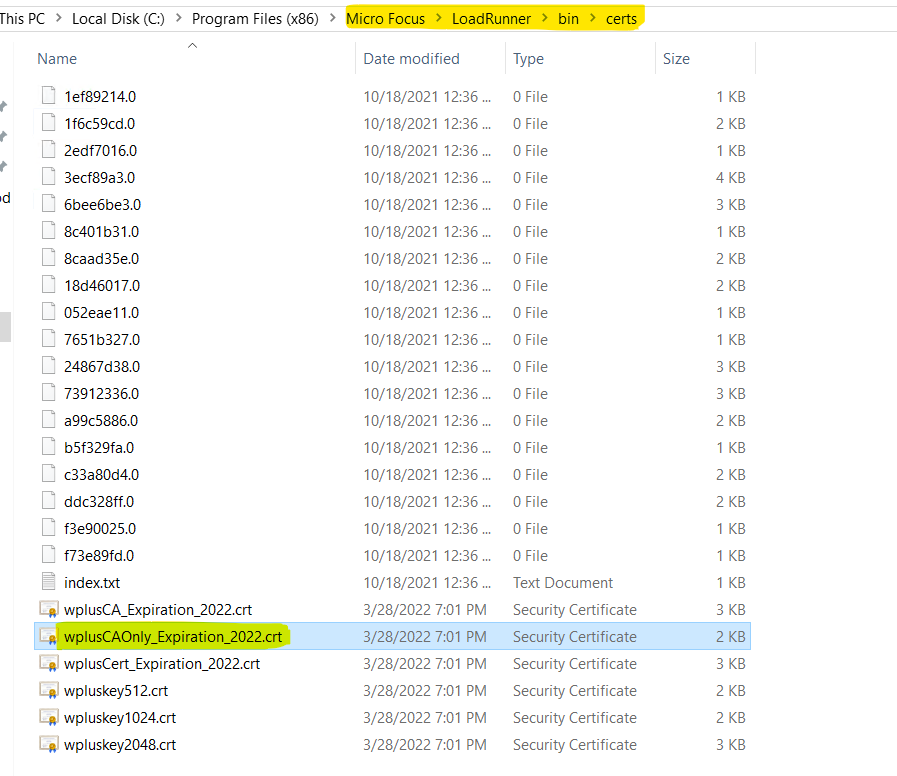The image size is (897, 776).
Task: Select the file named c33a80d4.0
Action: (101, 474)
